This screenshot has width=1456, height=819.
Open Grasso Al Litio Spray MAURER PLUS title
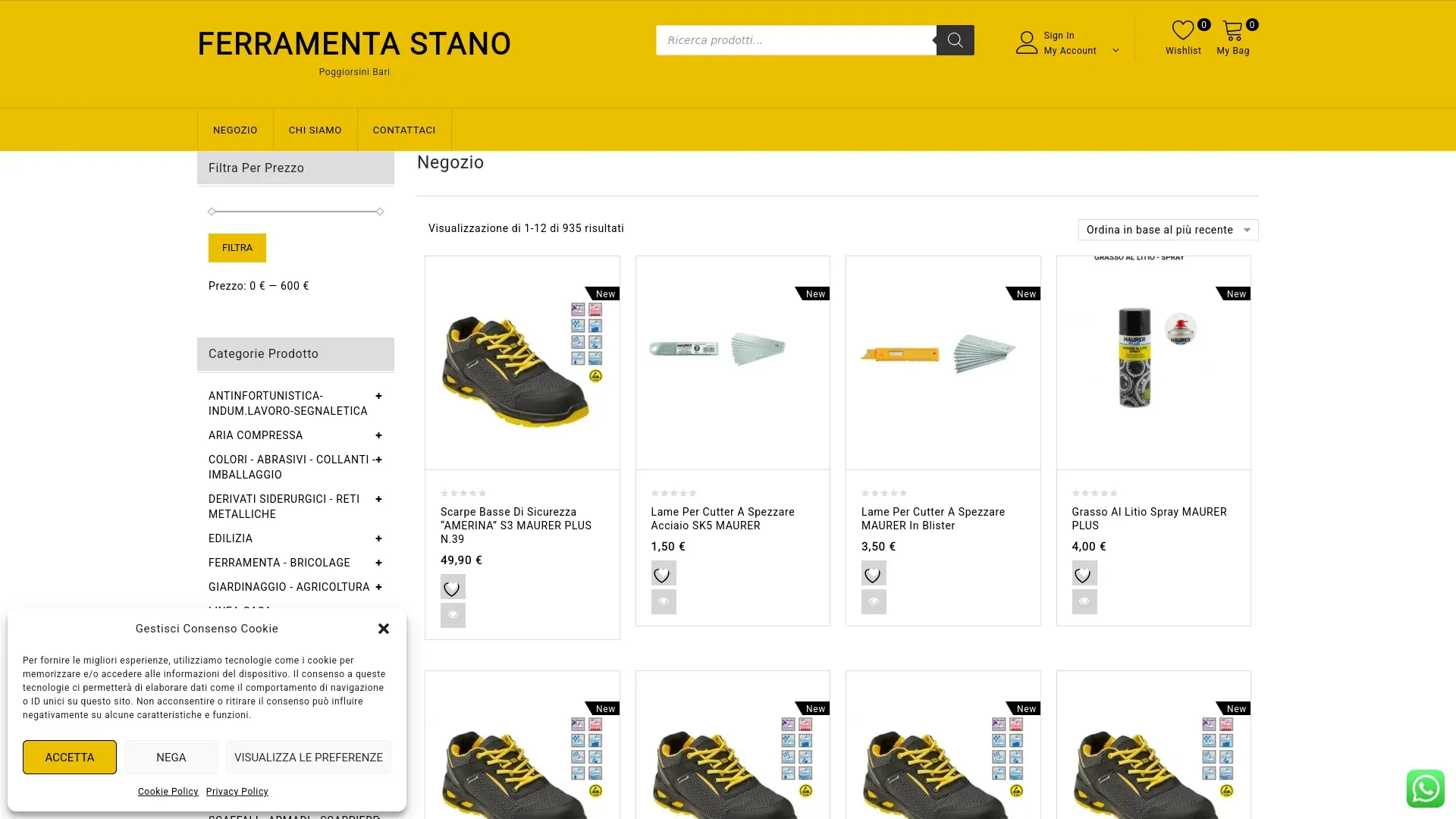[1149, 519]
